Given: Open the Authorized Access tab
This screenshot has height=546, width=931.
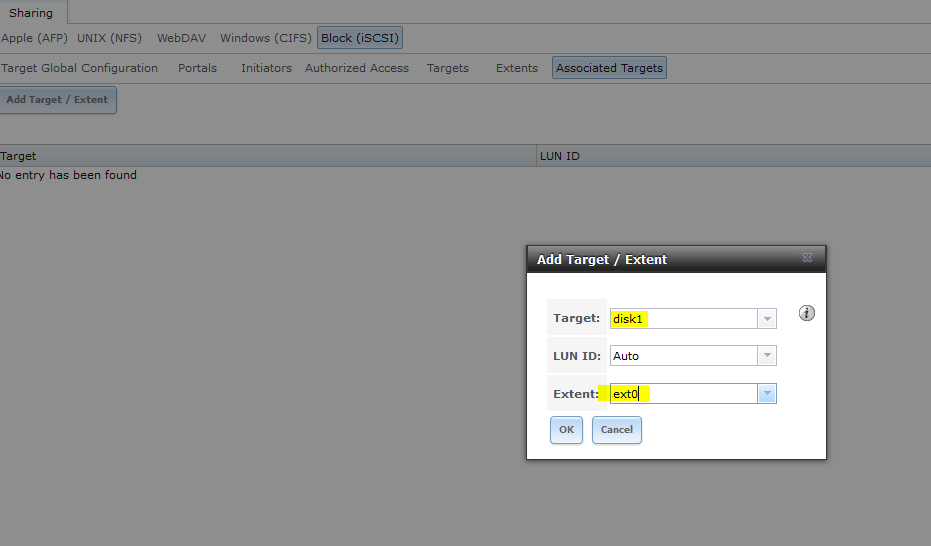Looking at the screenshot, I should click(357, 68).
